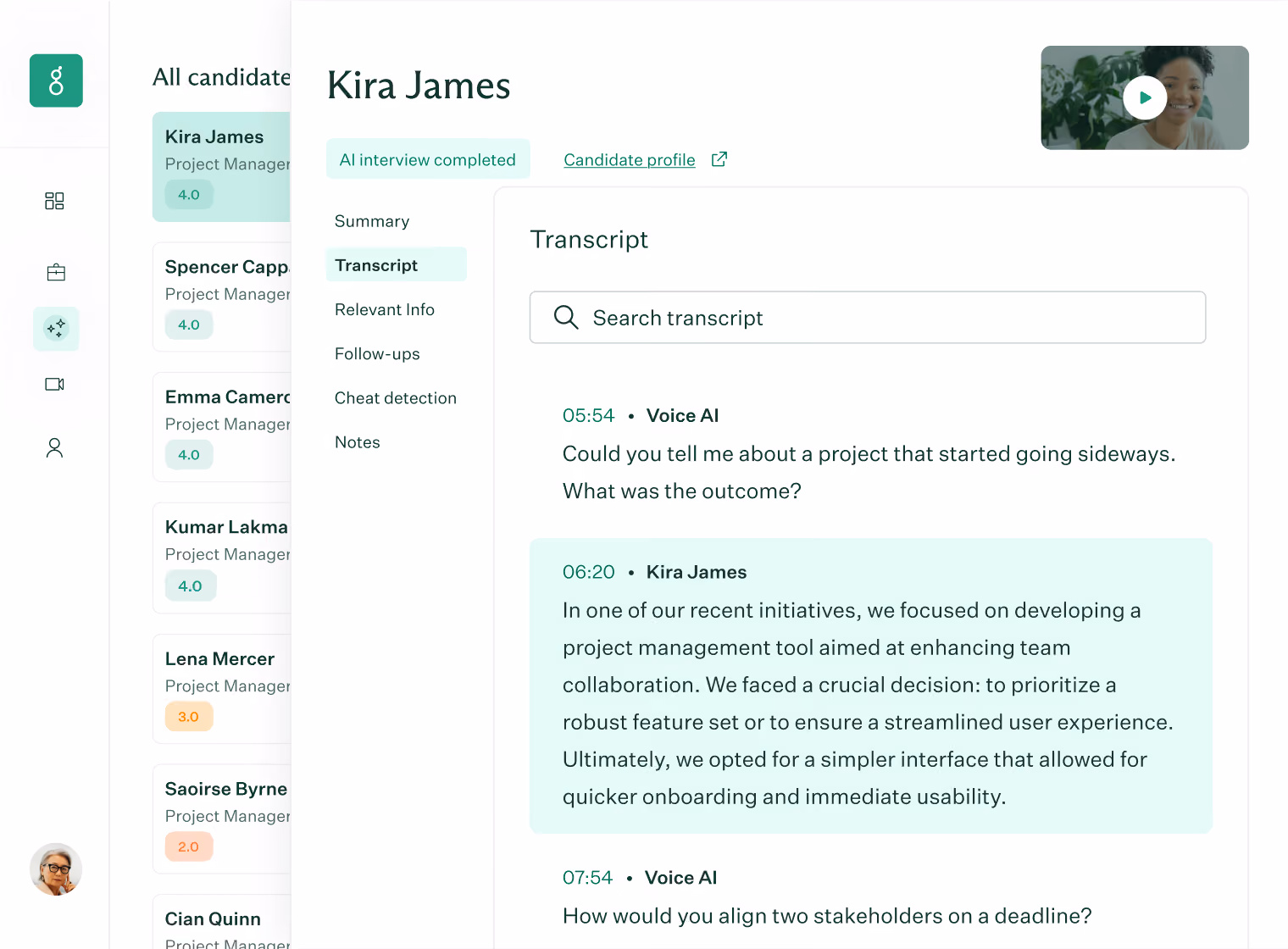Open Cian Quinn candidate card
This screenshot has height=949, width=1288.
tap(222, 923)
